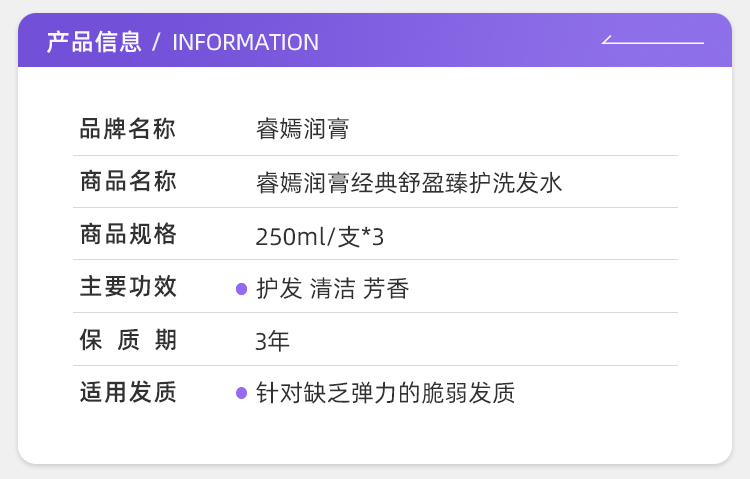Screen dimensions: 750x479
Task: Select the 针对缺乏弹力的脆弱发质 text
Action: point(386,393)
